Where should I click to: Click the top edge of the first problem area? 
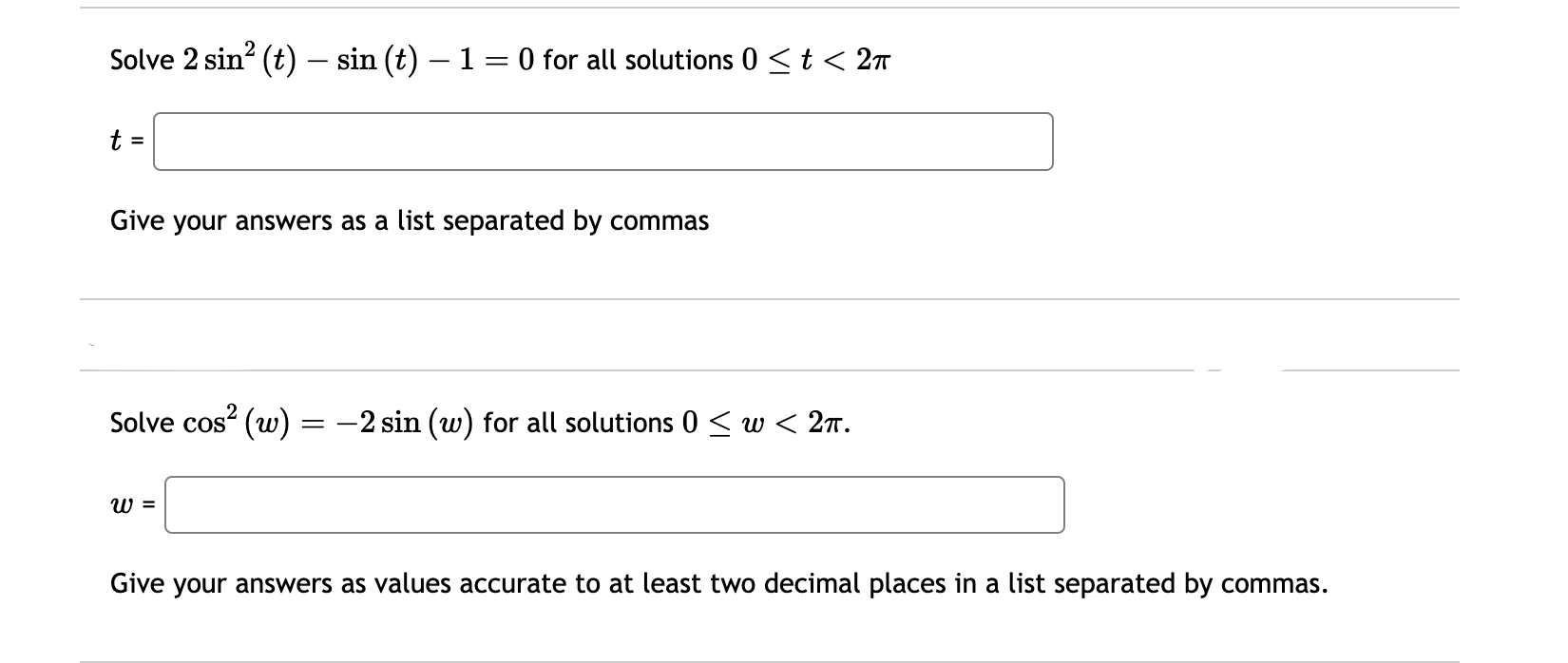point(760,8)
